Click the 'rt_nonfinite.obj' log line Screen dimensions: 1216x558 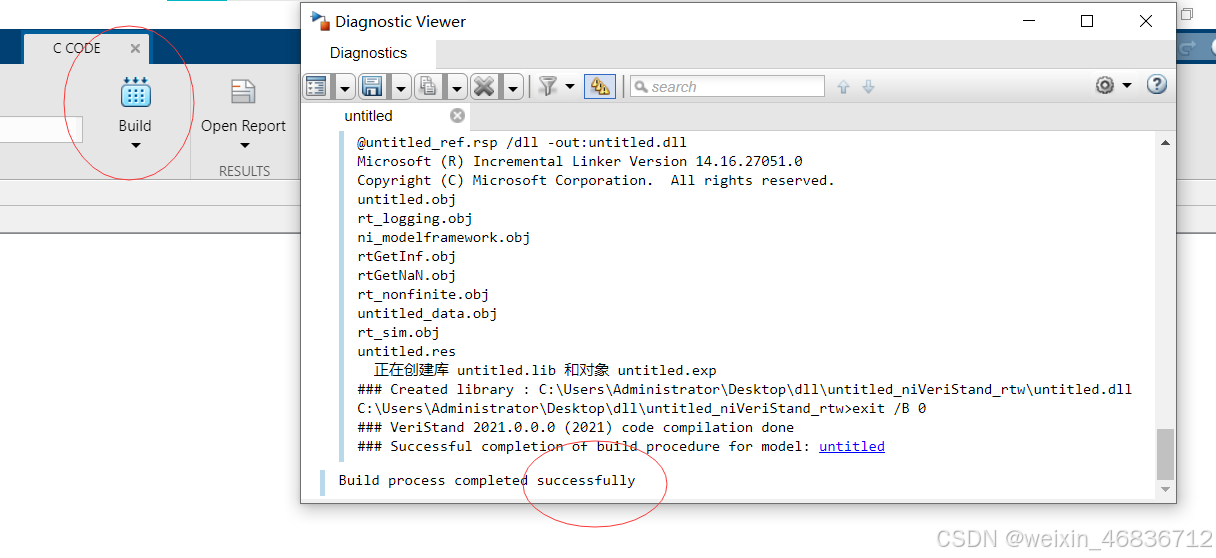point(423,294)
